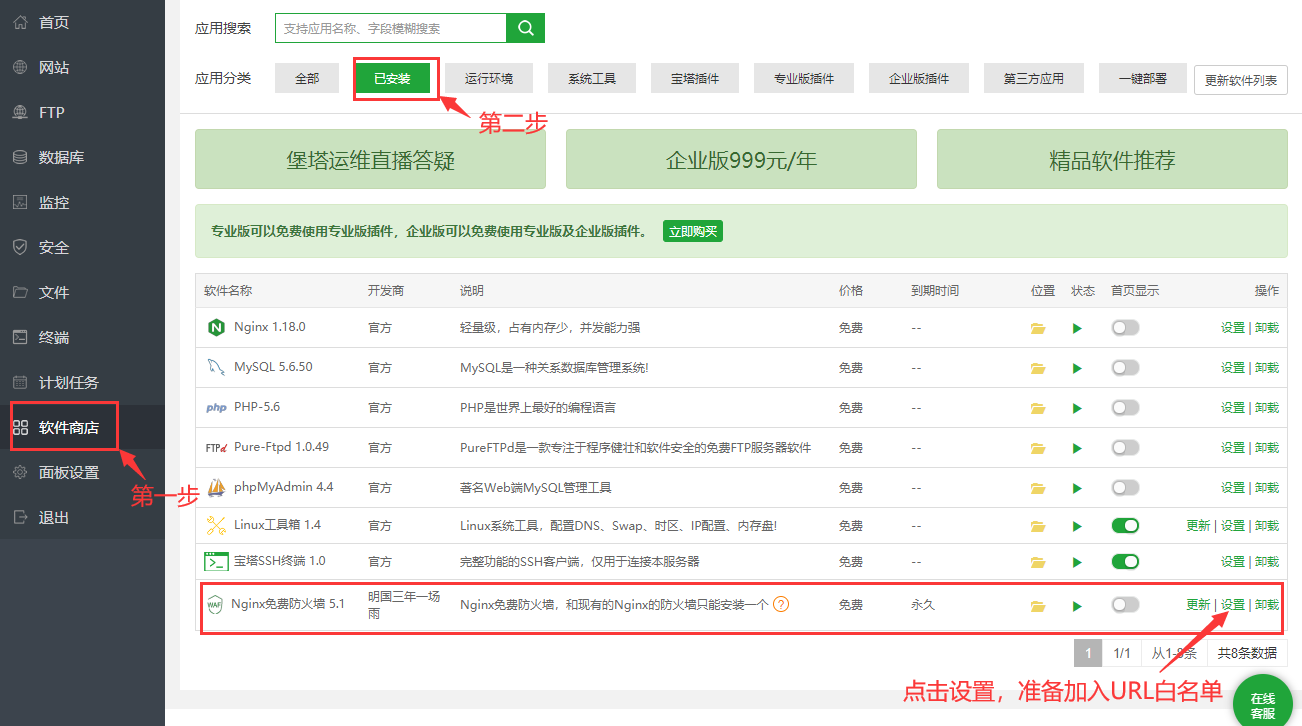This screenshot has height=726, width=1302.
Task: Click the Nginx免费防火墙 status play icon
Action: pos(1077,605)
